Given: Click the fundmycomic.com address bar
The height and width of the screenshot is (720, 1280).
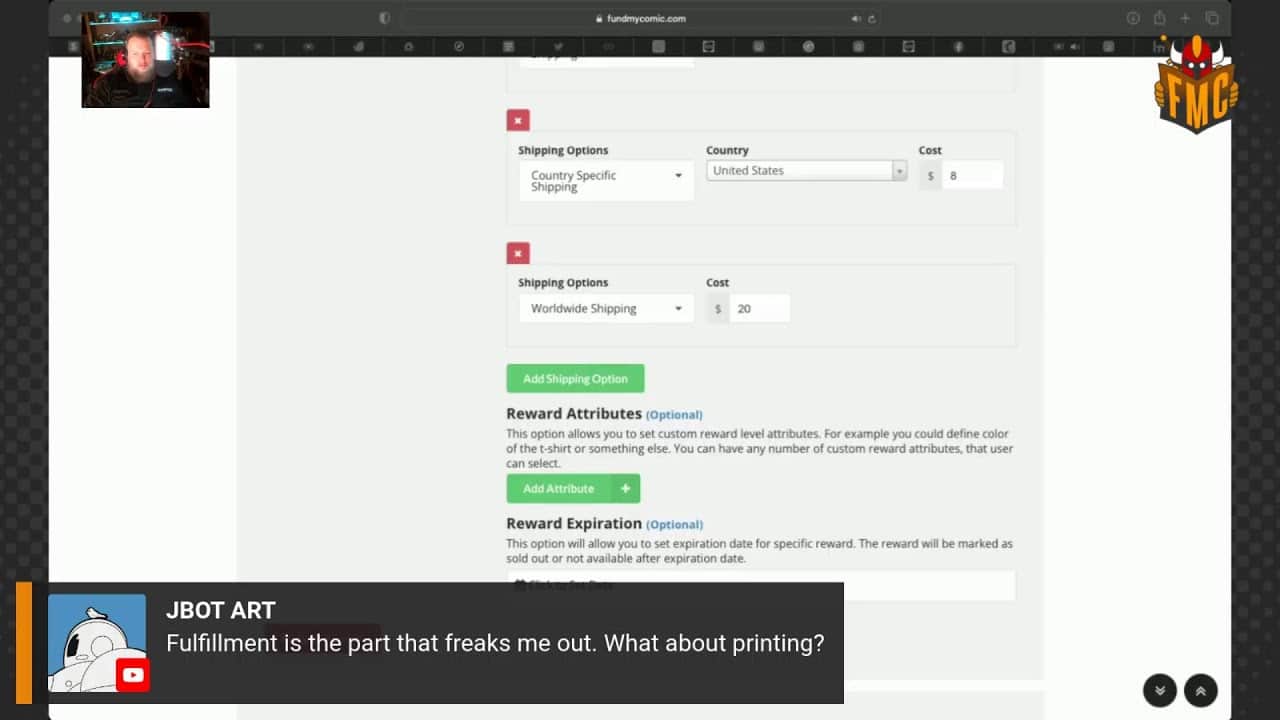Looking at the screenshot, I should pos(640,18).
